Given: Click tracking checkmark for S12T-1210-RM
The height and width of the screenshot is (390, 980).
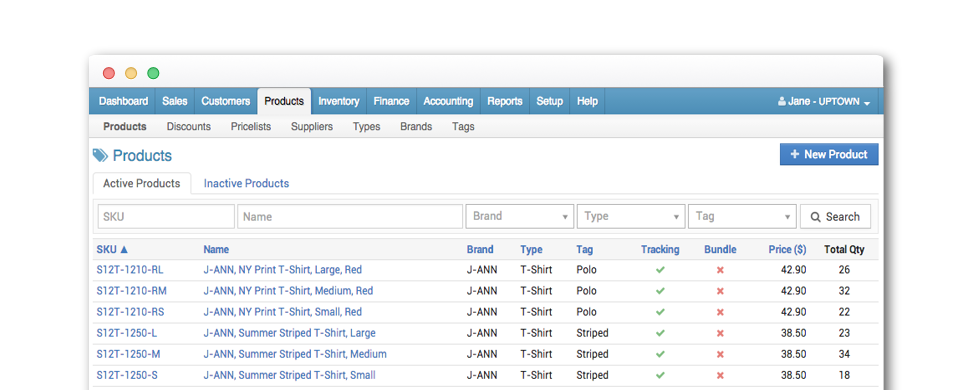Looking at the screenshot, I should tap(660, 291).
